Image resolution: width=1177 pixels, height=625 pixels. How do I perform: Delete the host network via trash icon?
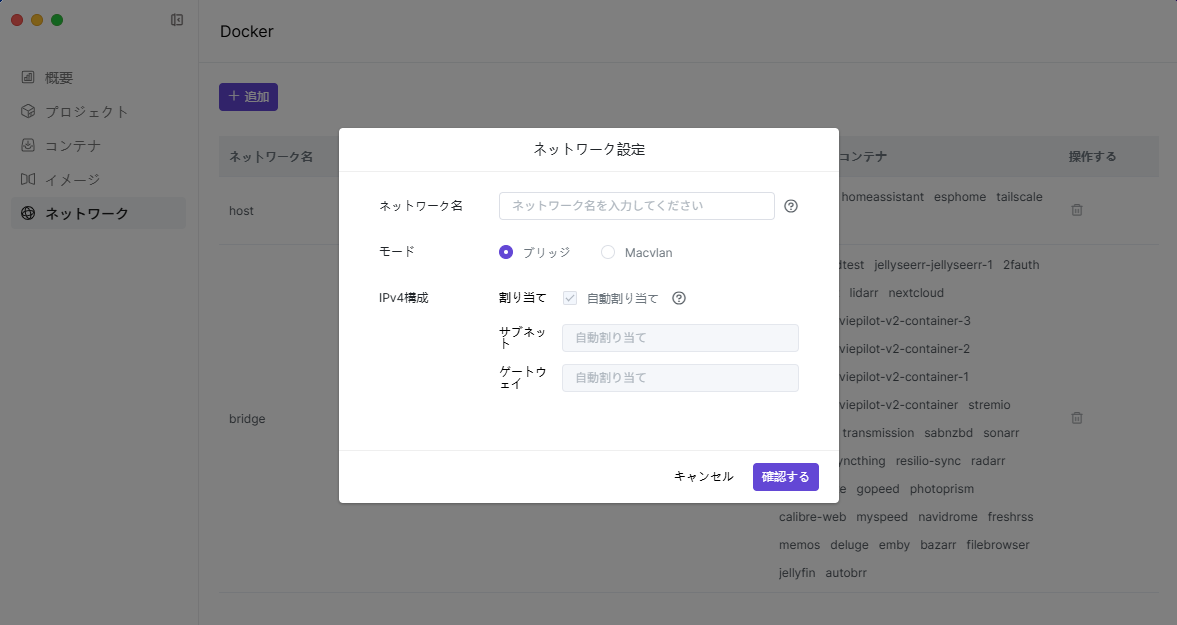tap(1077, 210)
